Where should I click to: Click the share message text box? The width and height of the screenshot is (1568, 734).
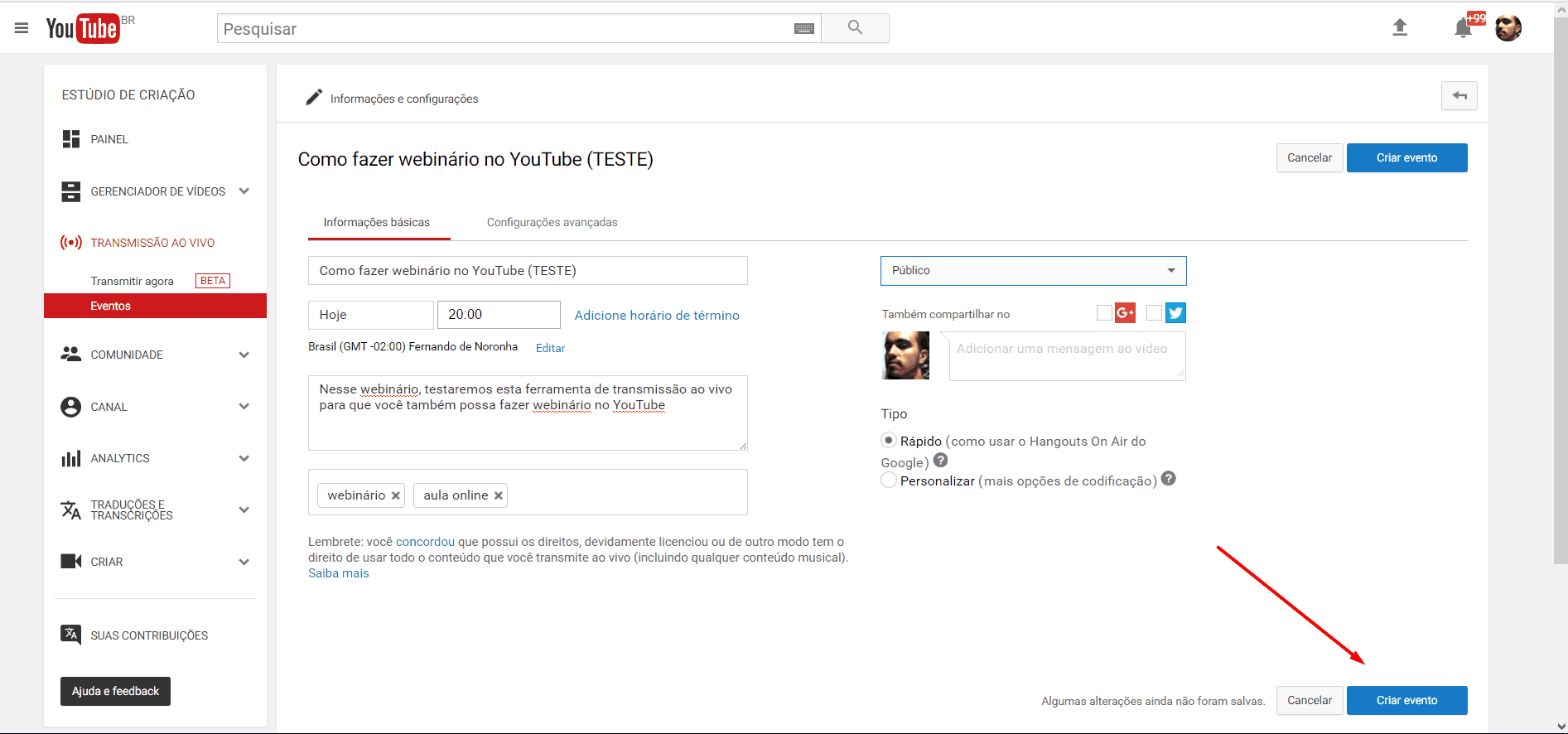[x=1067, y=356]
